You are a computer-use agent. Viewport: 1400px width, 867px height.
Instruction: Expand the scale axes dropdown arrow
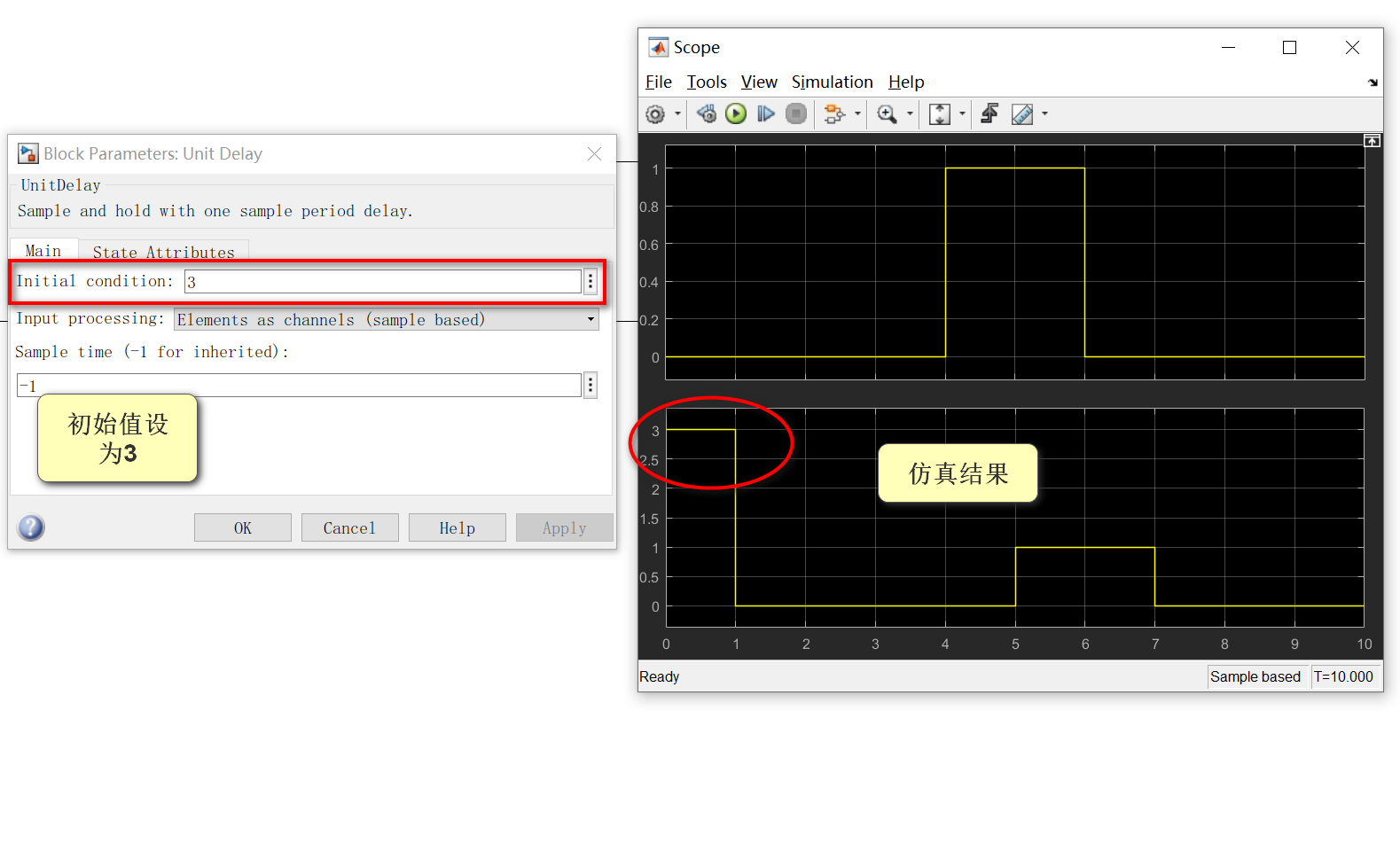pos(962,113)
